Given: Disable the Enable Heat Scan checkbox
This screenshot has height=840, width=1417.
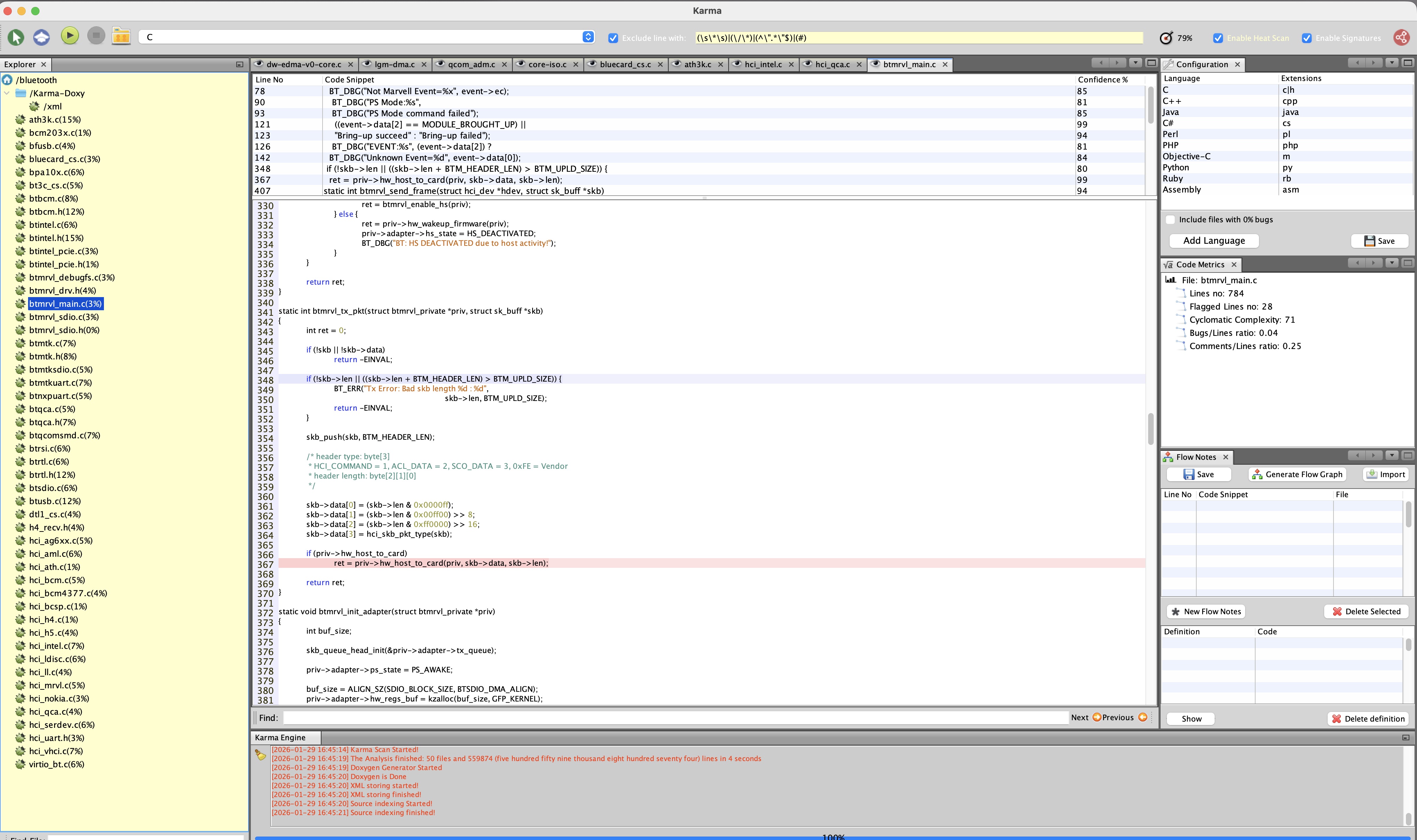Looking at the screenshot, I should click(1218, 38).
